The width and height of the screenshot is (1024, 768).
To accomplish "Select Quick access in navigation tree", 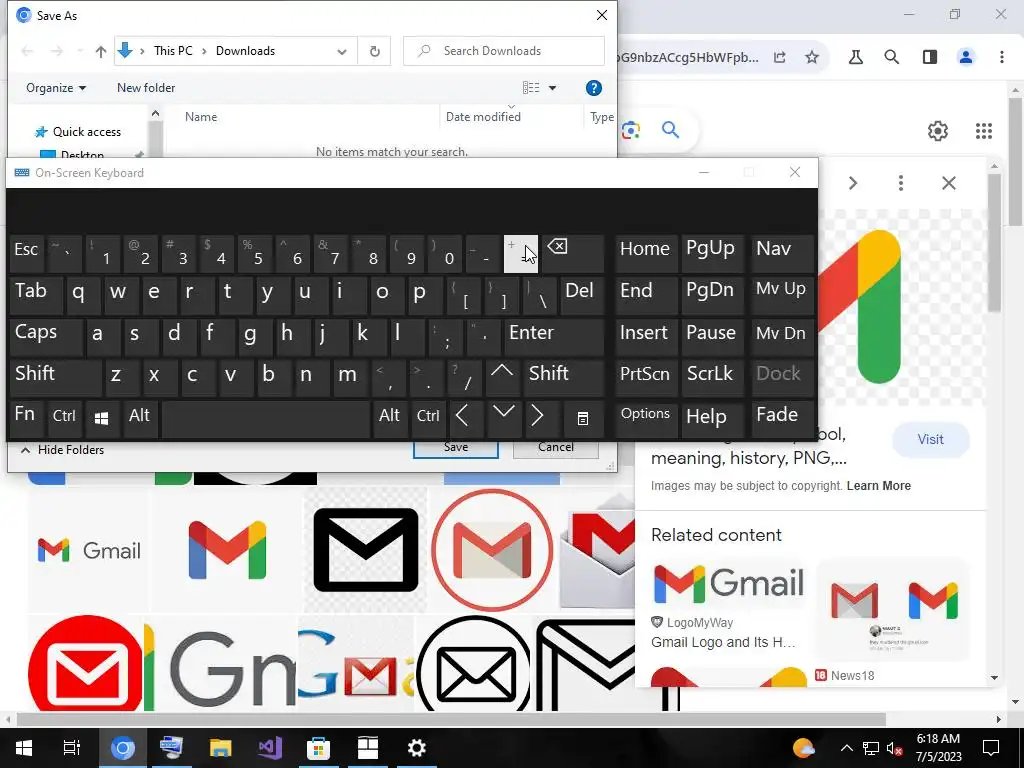I will click(78, 132).
